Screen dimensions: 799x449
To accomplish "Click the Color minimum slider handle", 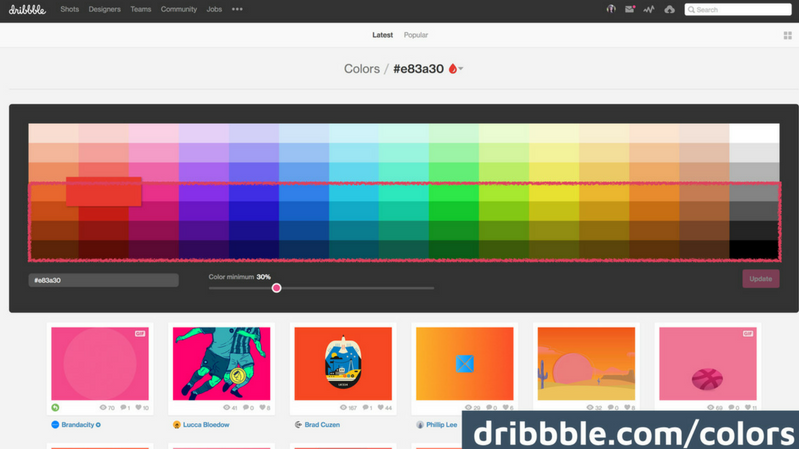I will (276, 288).
